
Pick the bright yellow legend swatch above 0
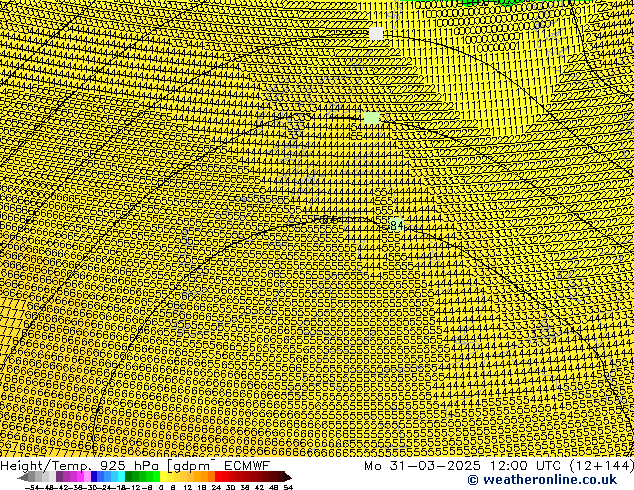pyautogui.click(x=163, y=477)
